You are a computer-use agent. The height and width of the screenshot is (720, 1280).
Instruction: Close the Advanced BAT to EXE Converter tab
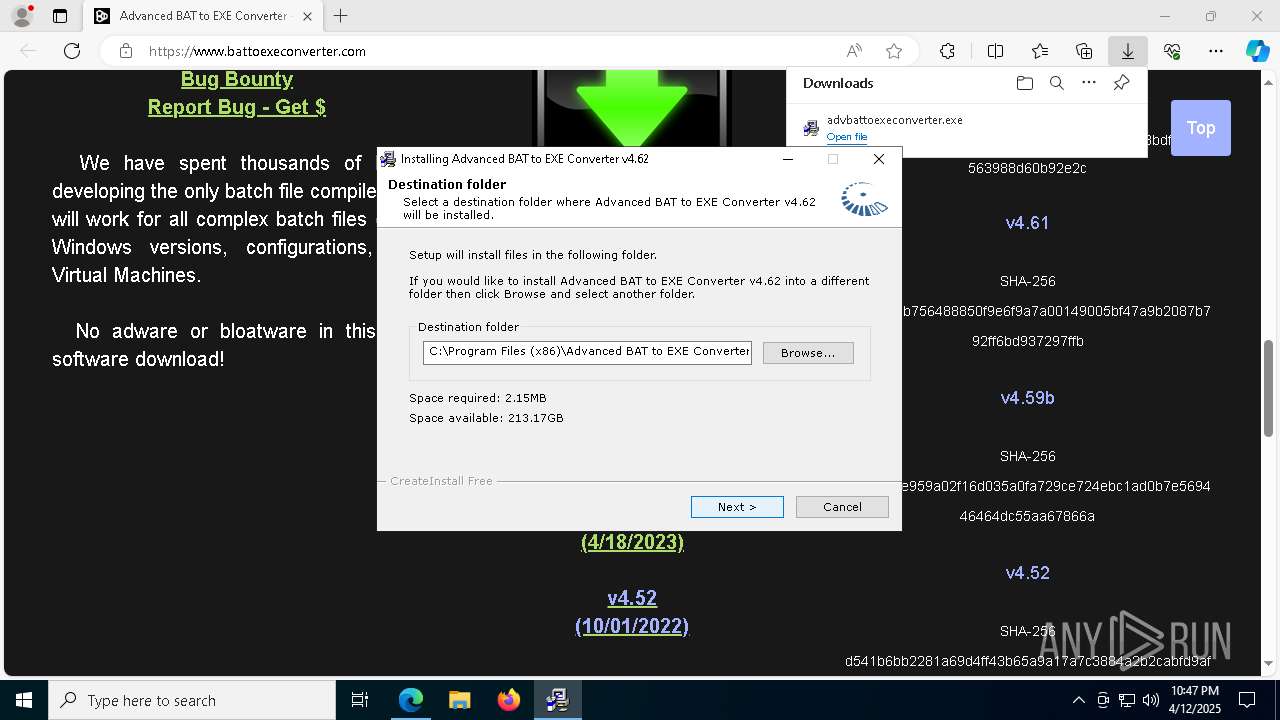pyautogui.click(x=308, y=16)
